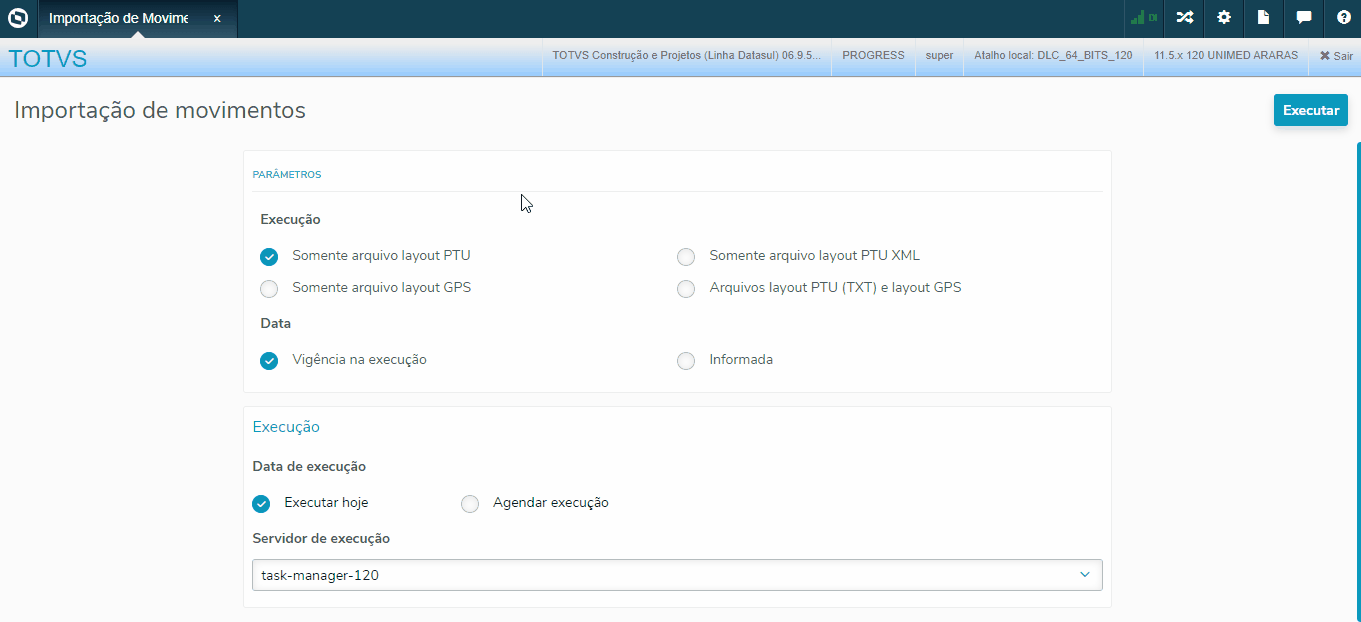Click the TOTVS brand title text
This screenshot has height=622, width=1361.
click(48, 58)
